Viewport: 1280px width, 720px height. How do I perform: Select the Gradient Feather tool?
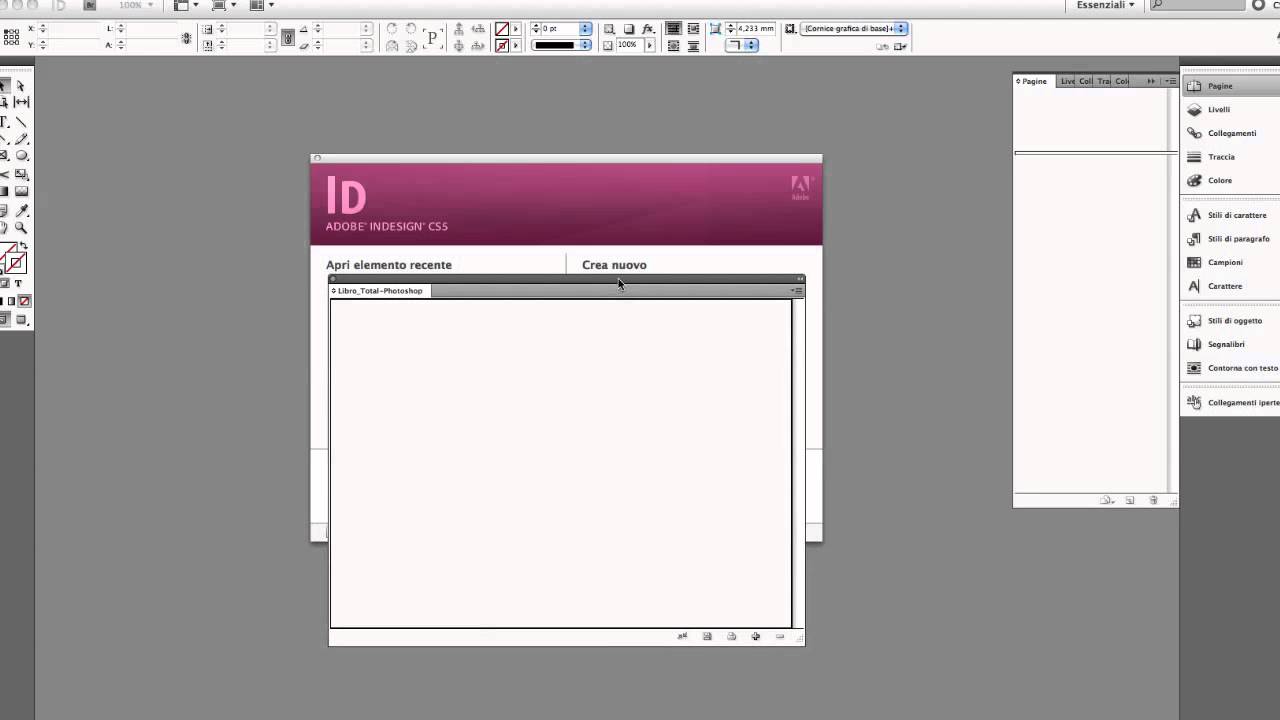21,191
